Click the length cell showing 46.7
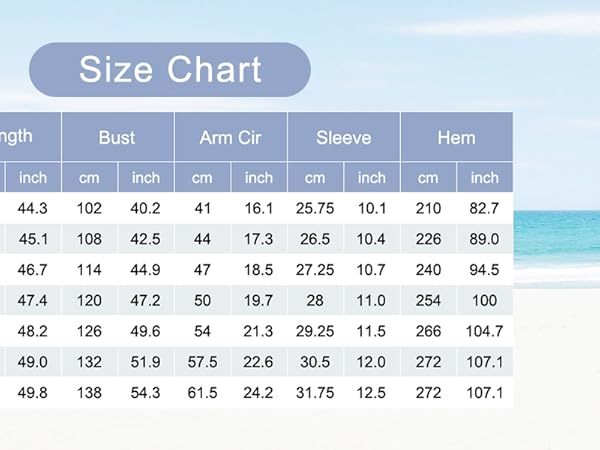Viewport: 600px width, 450px height. point(33,270)
